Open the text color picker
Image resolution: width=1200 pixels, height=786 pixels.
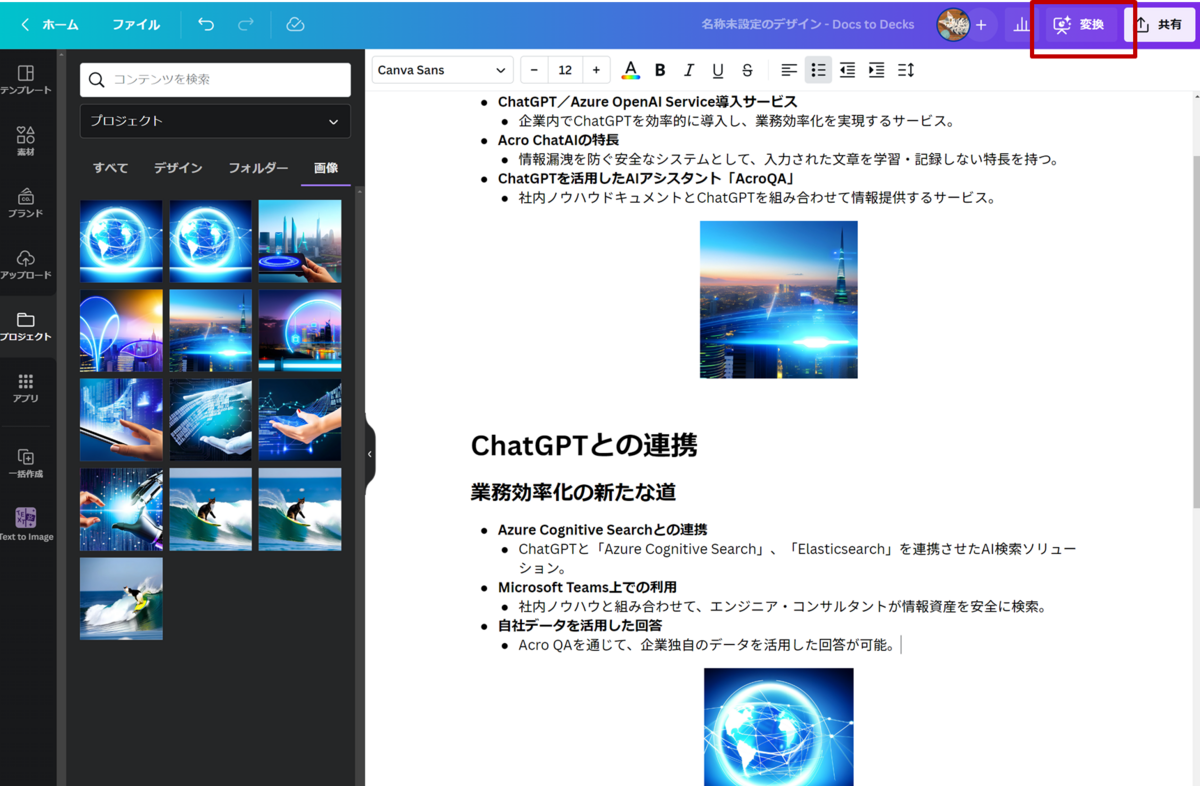click(630, 70)
